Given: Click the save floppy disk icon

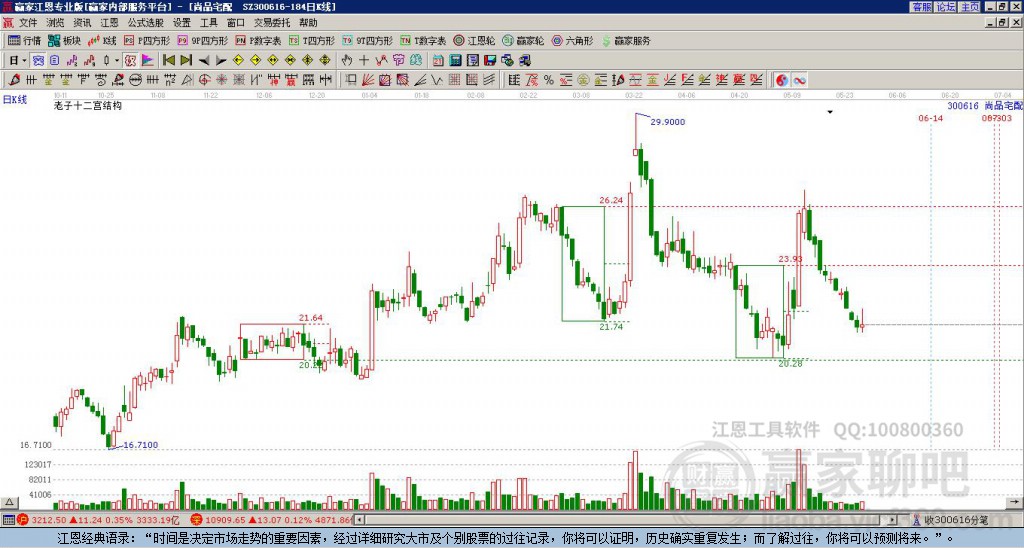Looking at the screenshot, I should coord(490,61).
